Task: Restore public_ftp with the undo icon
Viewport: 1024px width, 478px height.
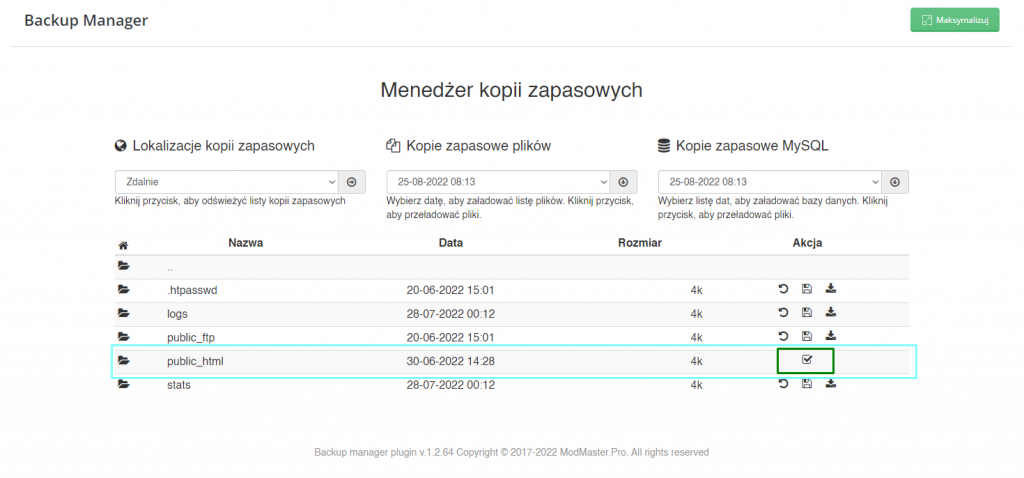Action: [x=783, y=336]
